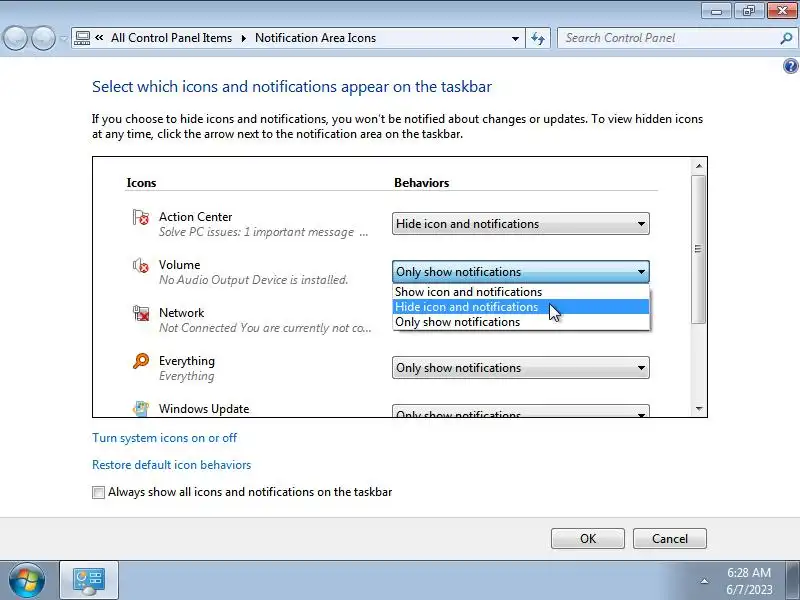This screenshot has width=800, height=600.
Task: Click the Icons column header
Action: [x=141, y=183]
